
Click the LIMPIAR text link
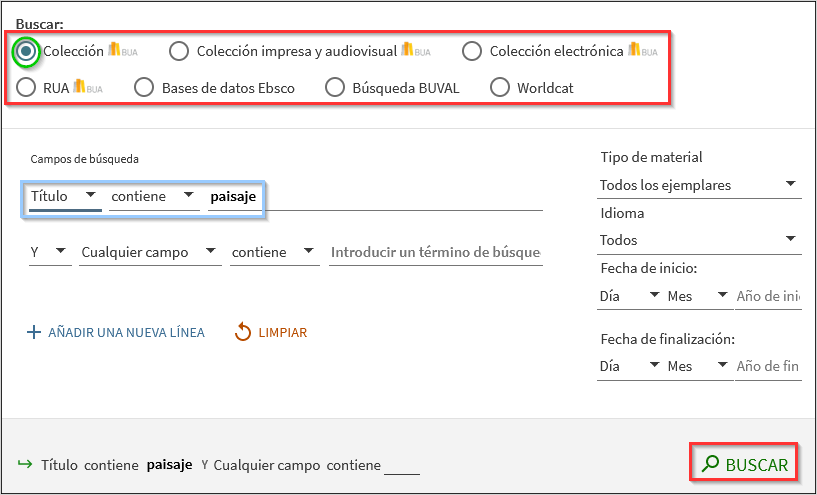(282, 333)
